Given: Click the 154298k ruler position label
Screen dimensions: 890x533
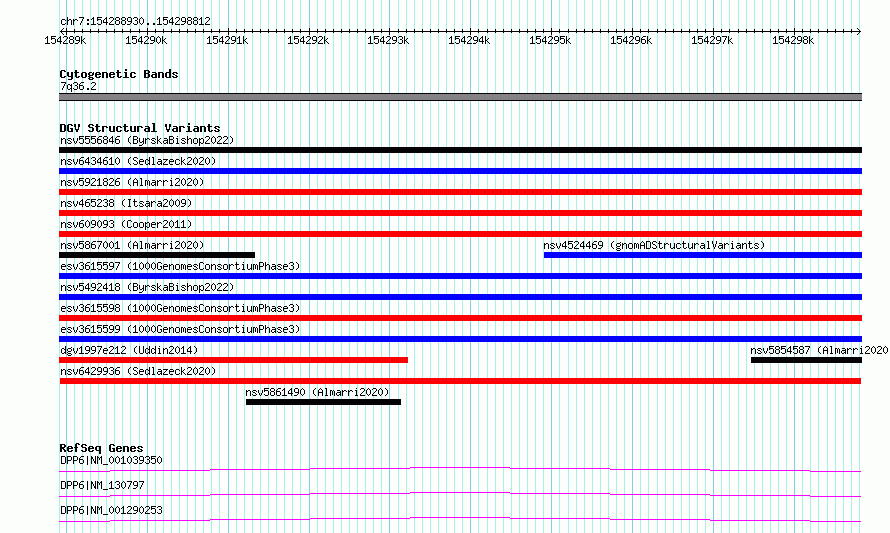Looking at the screenshot, I should pos(793,40).
